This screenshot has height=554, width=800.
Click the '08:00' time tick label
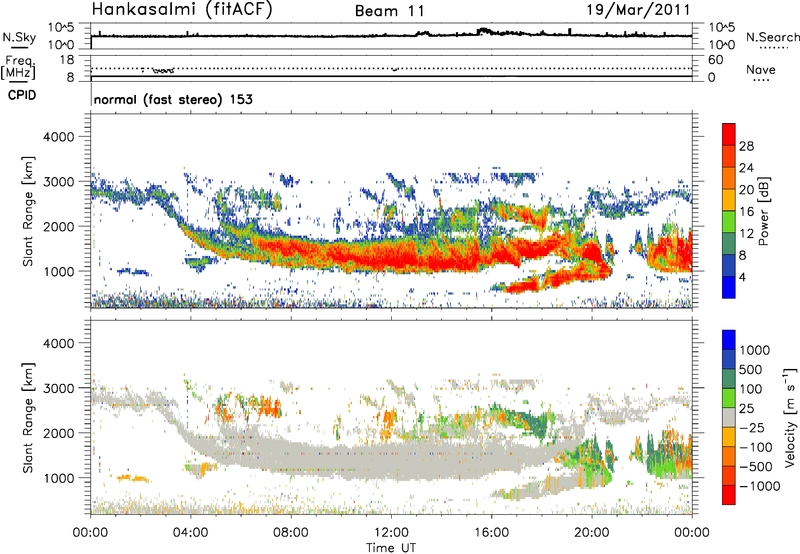291,533
